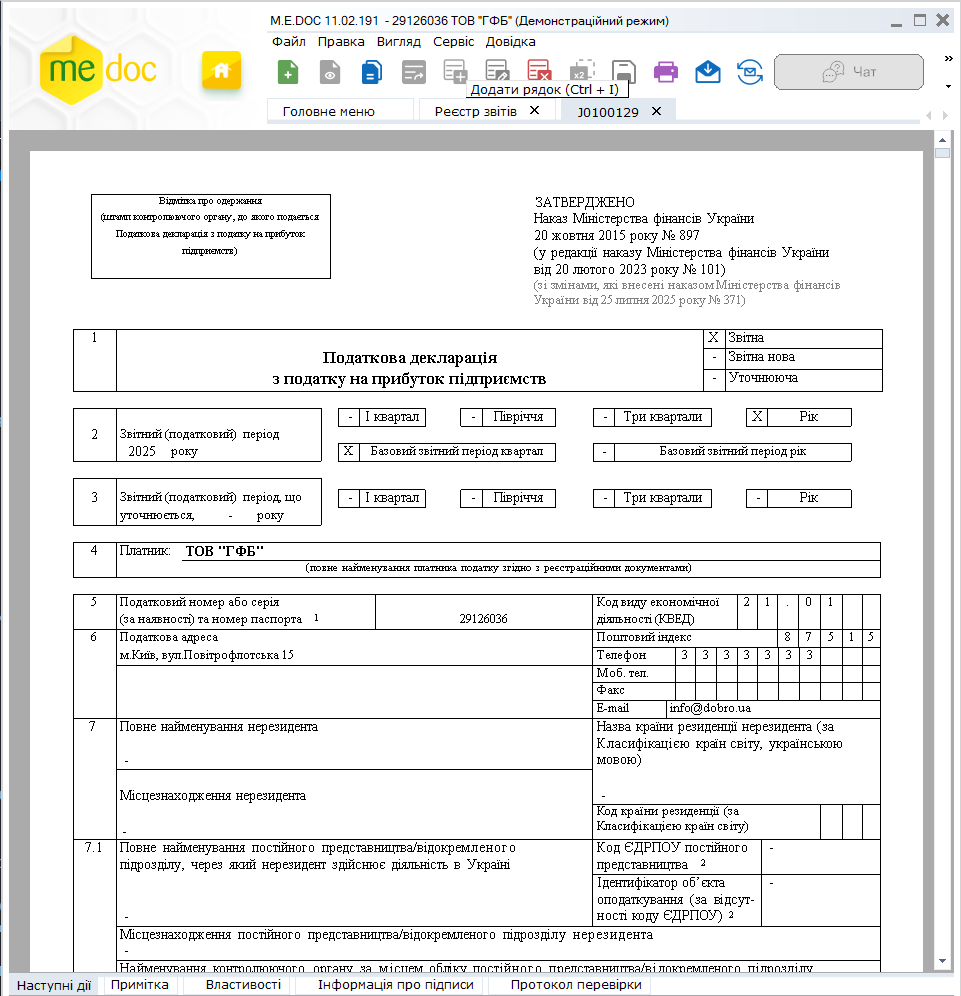Screen dimensions: 961x996
Task: Click the yellow Home button
Action: tap(222, 71)
